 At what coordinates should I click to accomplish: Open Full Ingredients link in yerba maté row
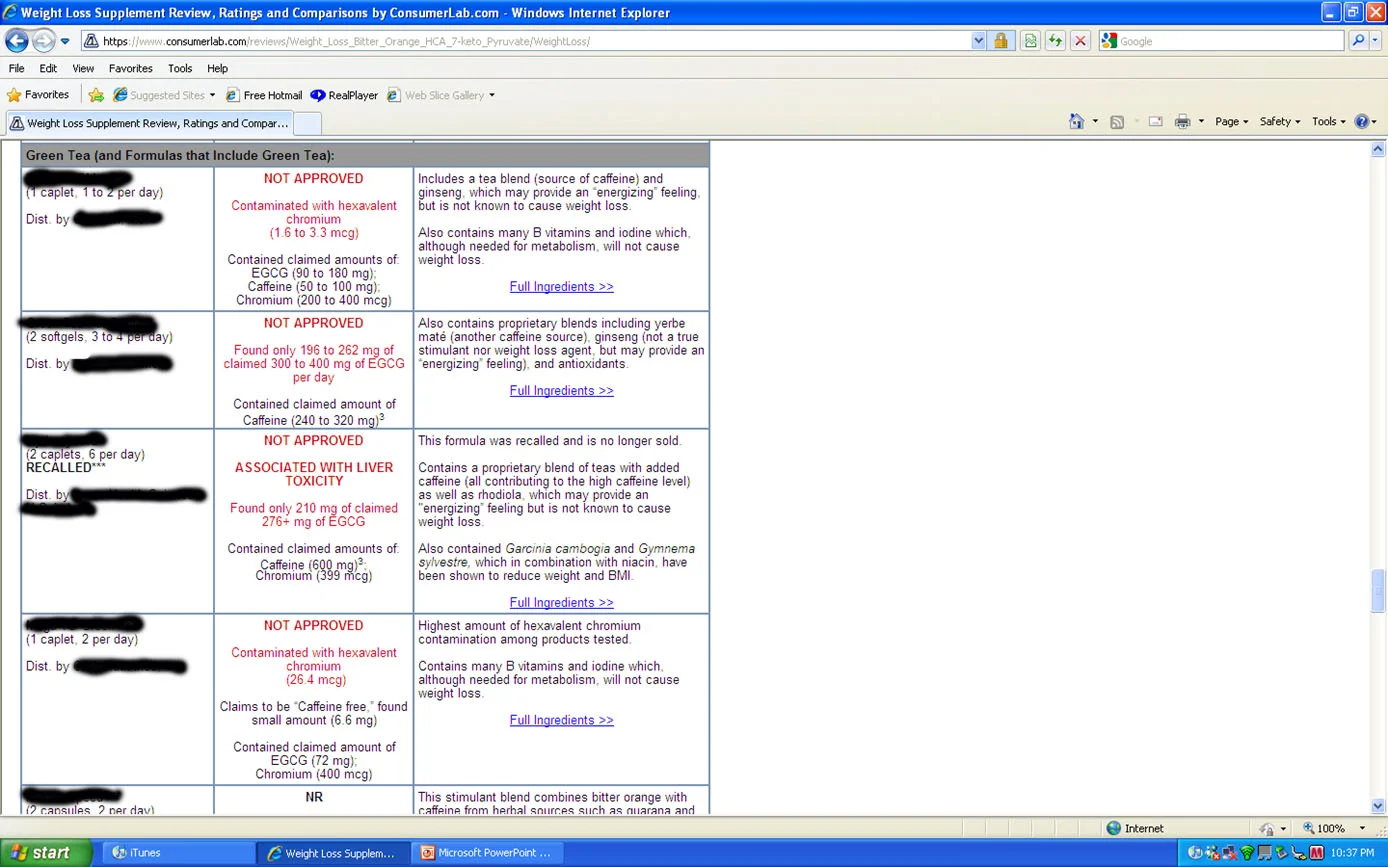point(561,390)
